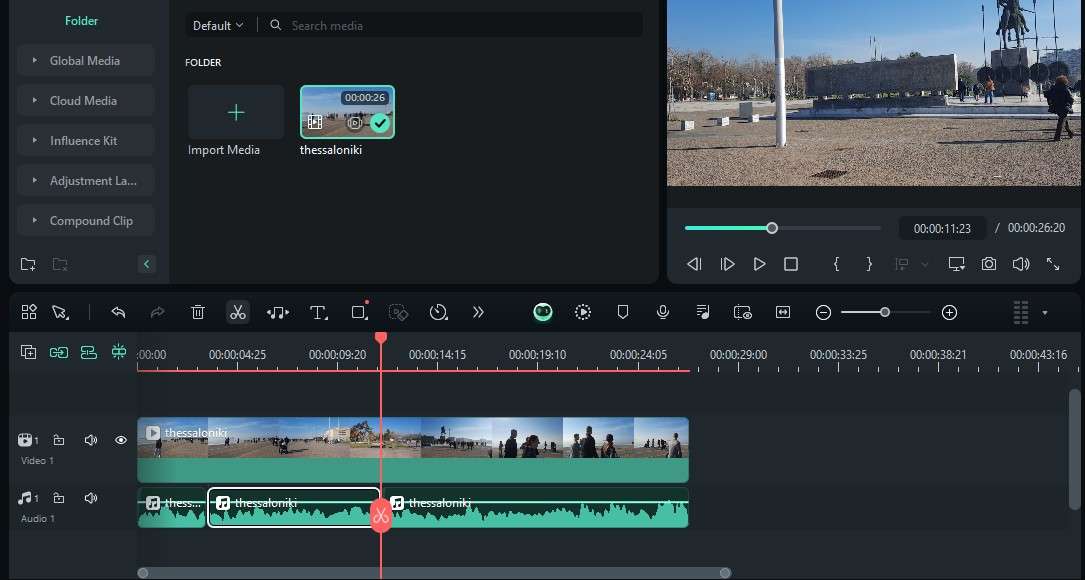The width and height of the screenshot is (1085, 580).
Task: Split clip with scissors tool
Action: [238, 312]
